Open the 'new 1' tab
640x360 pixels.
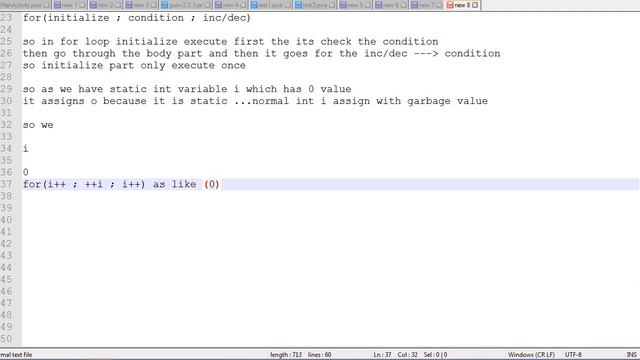click(69, 5)
